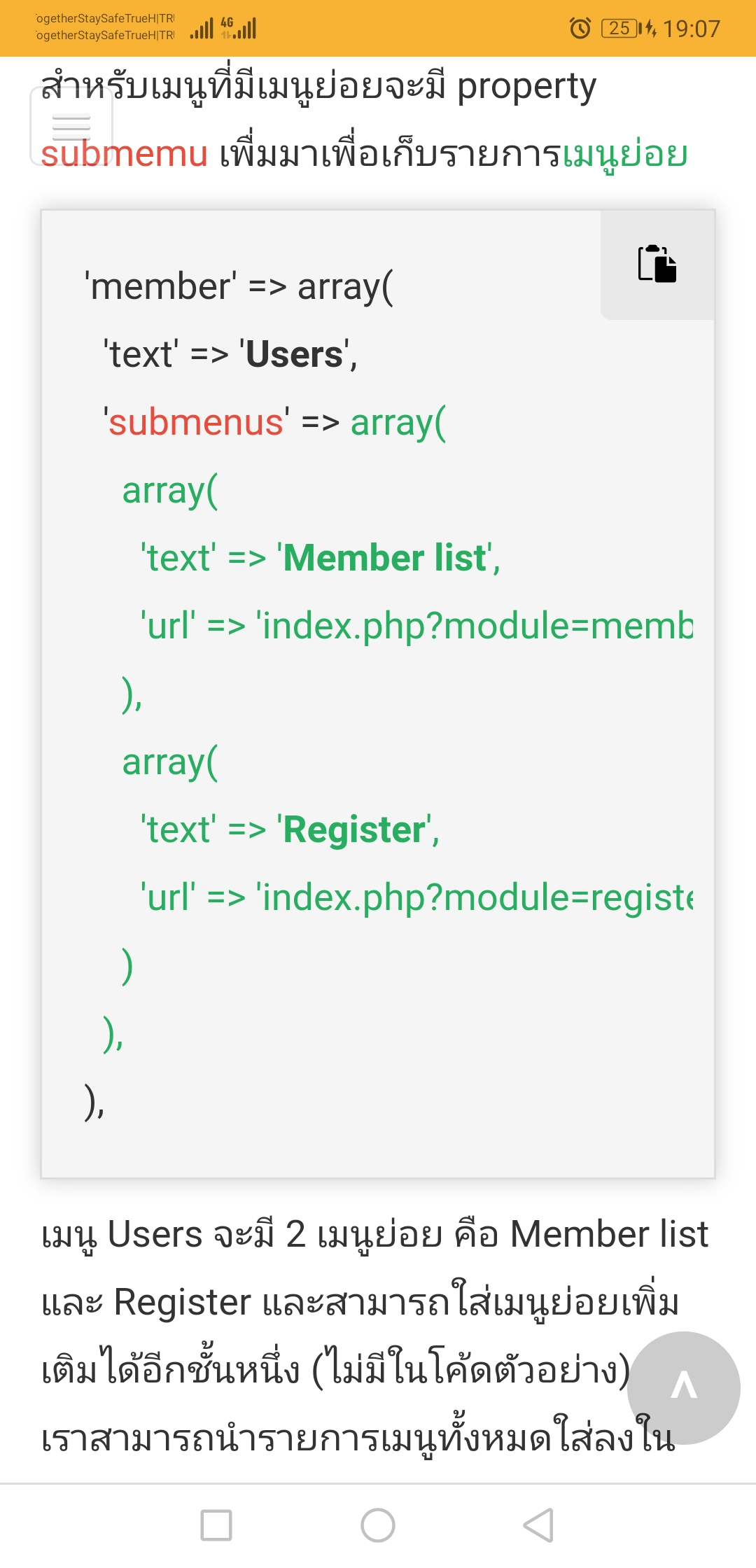Tap the red 'submemu' highlighted word
Screen dimensions: 756x1568
click(x=124, y=154)
